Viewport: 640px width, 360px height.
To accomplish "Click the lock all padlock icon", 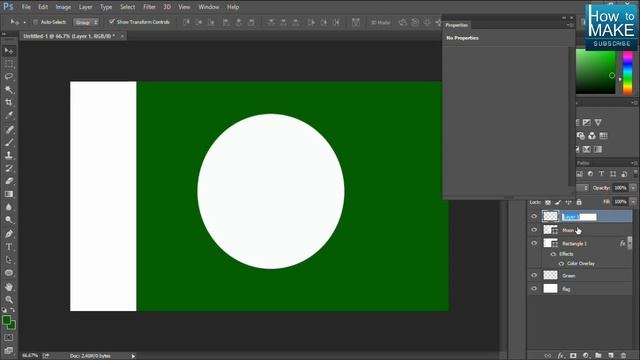I will click(579, 202).
